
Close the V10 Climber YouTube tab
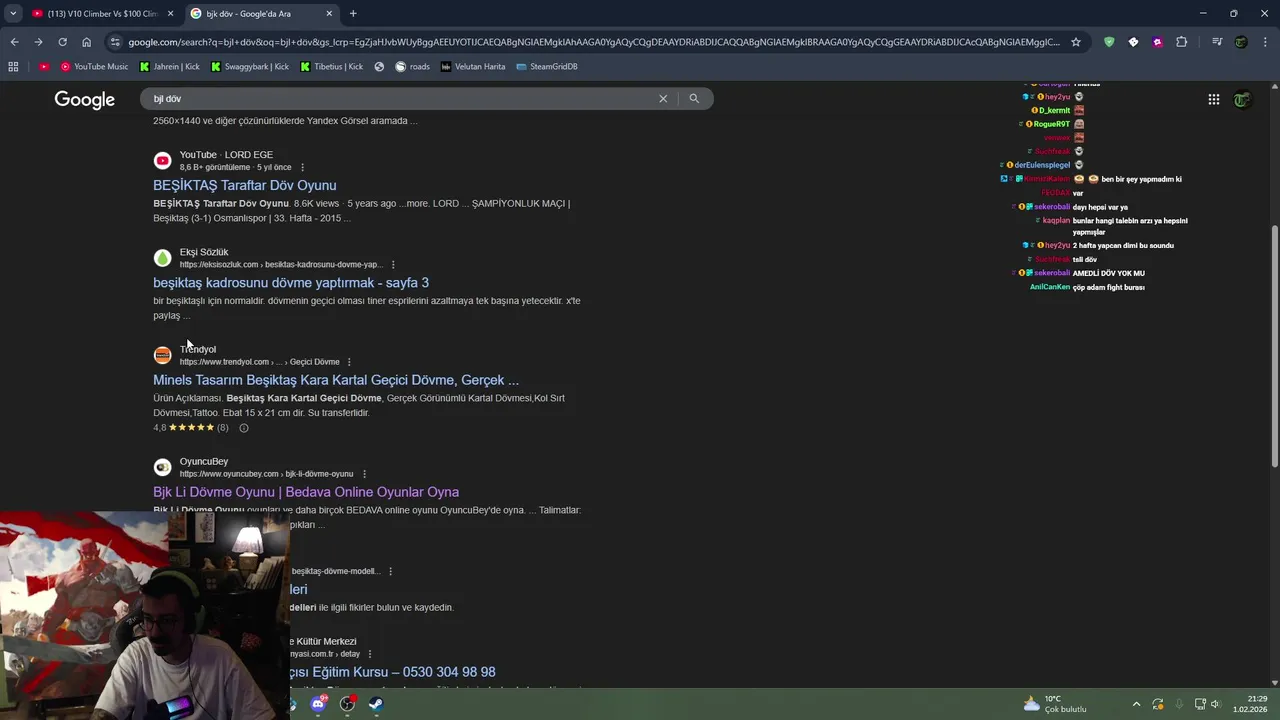pyautogui.click(x=170, y=13)
